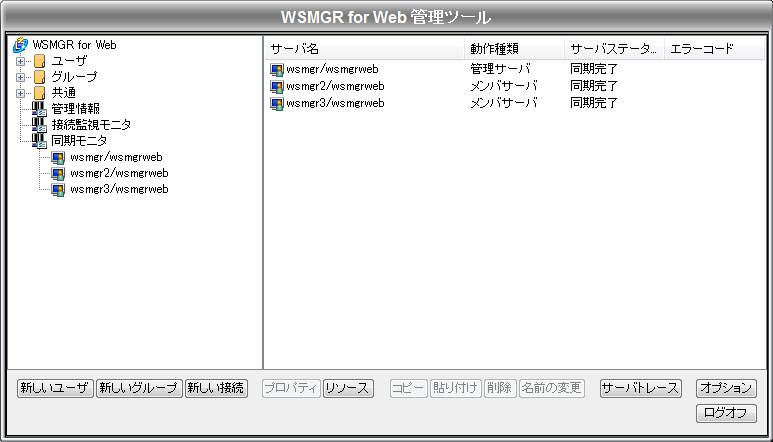Viewport: 773px width, 442px height.
Task: Click メンバサーバ cell for wsmgr2/wsmgrweb
Action: pyautogui.click(x=503, y=86)
